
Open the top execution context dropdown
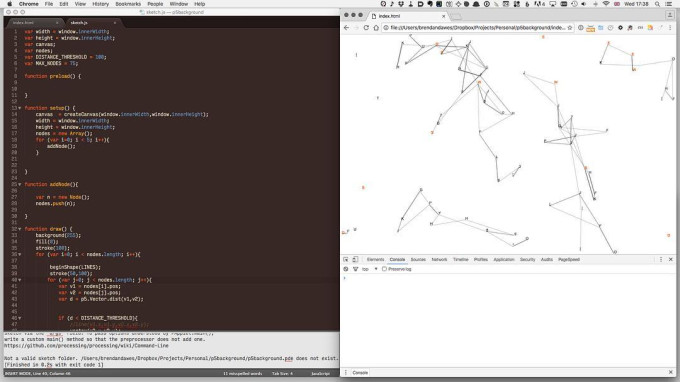[x=370, y=269]
